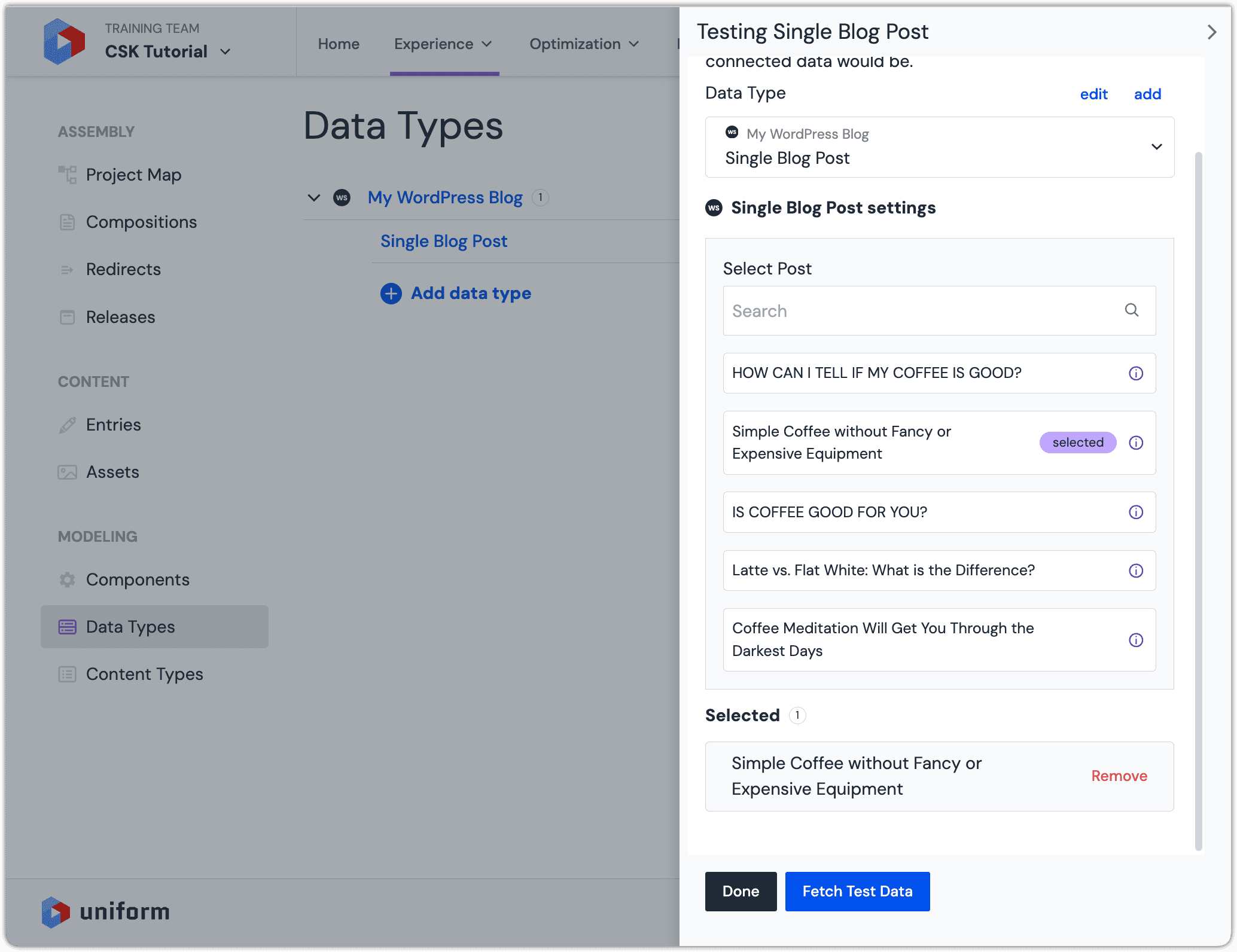
Task: Click Add data type link
Action: 471,293
